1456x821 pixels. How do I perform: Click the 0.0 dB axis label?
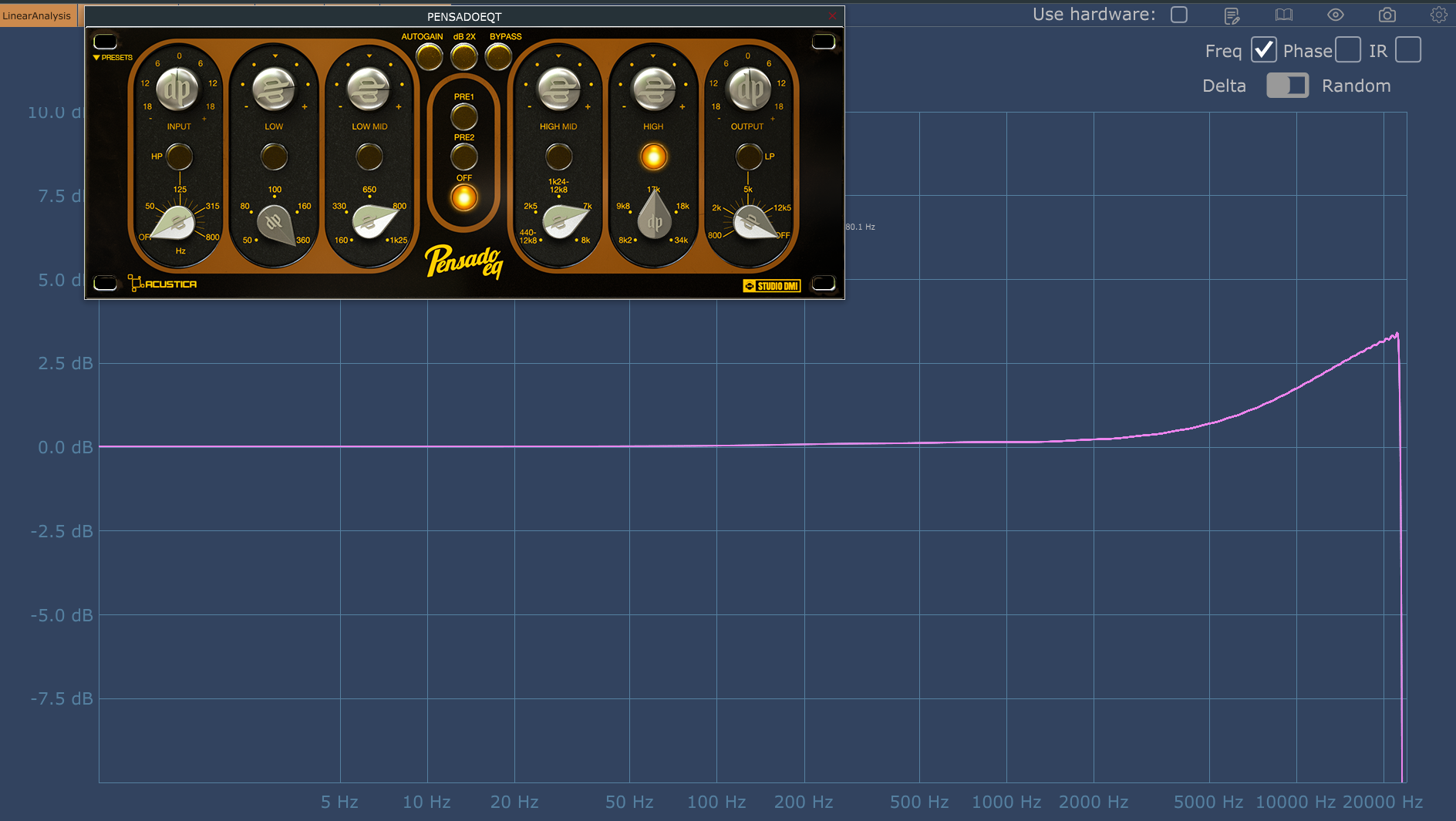[x=66, y=447]
